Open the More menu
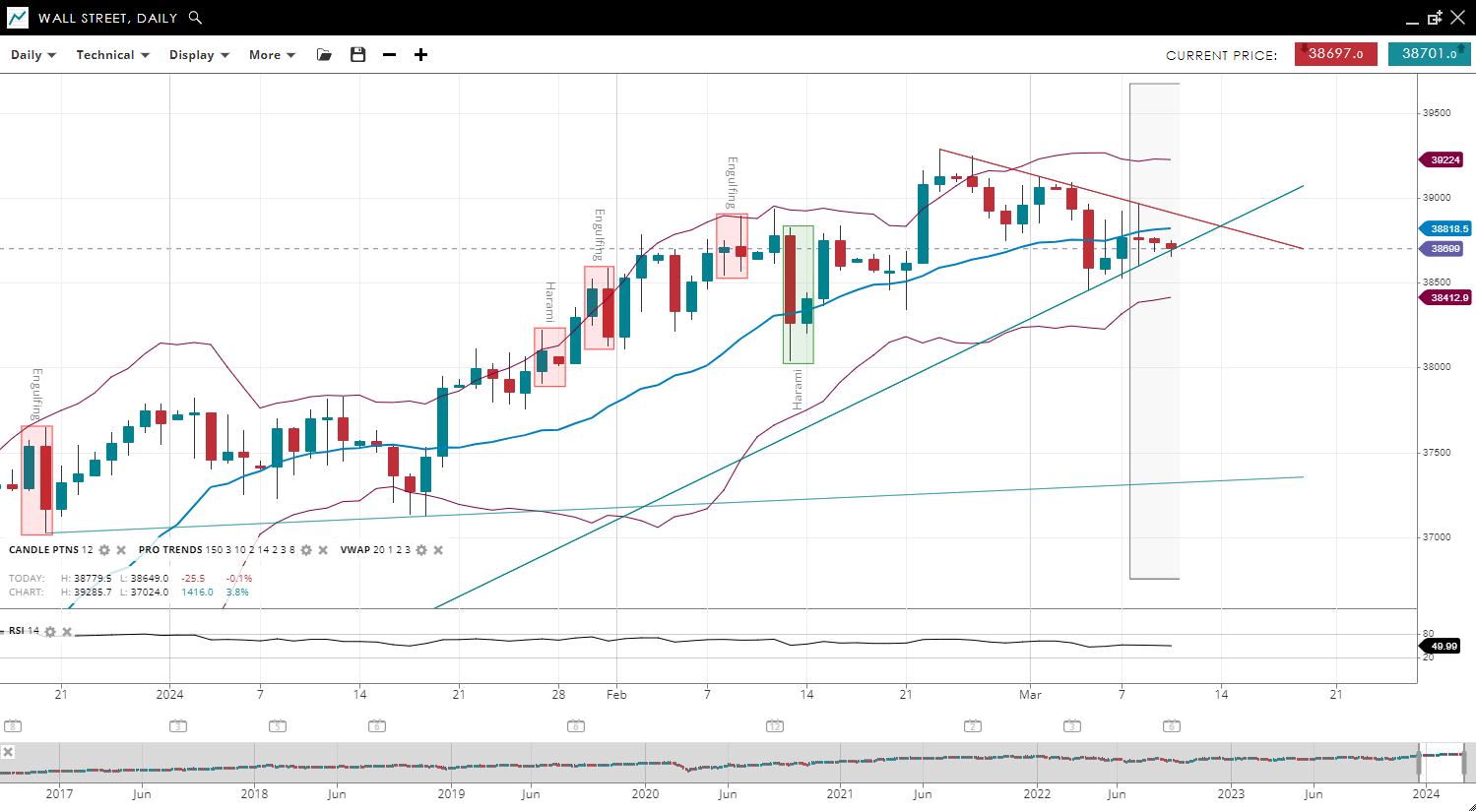 point(272,55)
